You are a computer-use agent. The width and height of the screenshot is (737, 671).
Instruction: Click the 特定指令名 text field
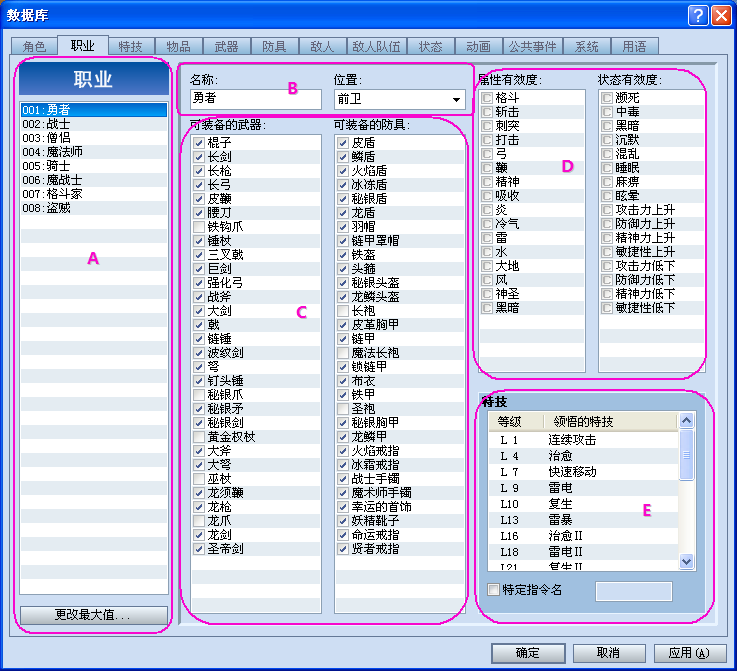634,591
